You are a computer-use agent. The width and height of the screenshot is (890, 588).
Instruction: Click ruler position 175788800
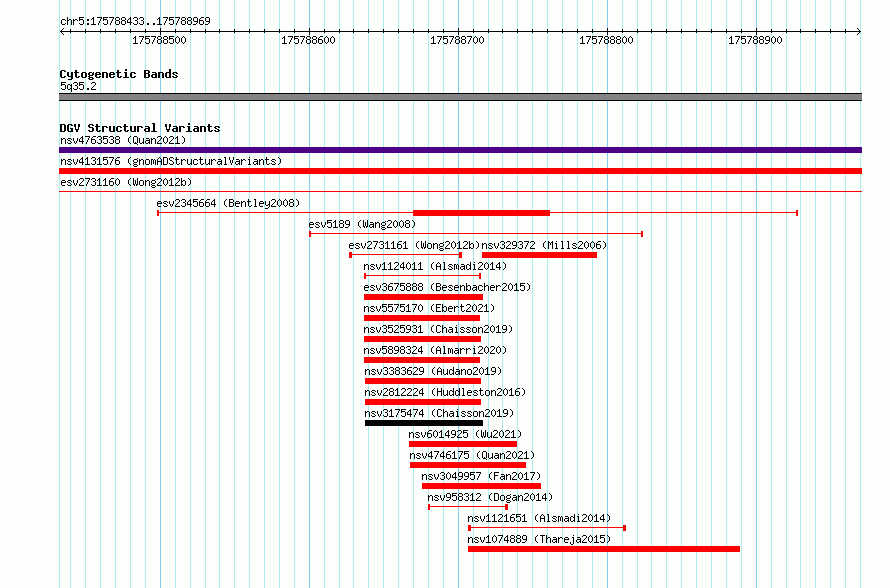pos(606,40)
